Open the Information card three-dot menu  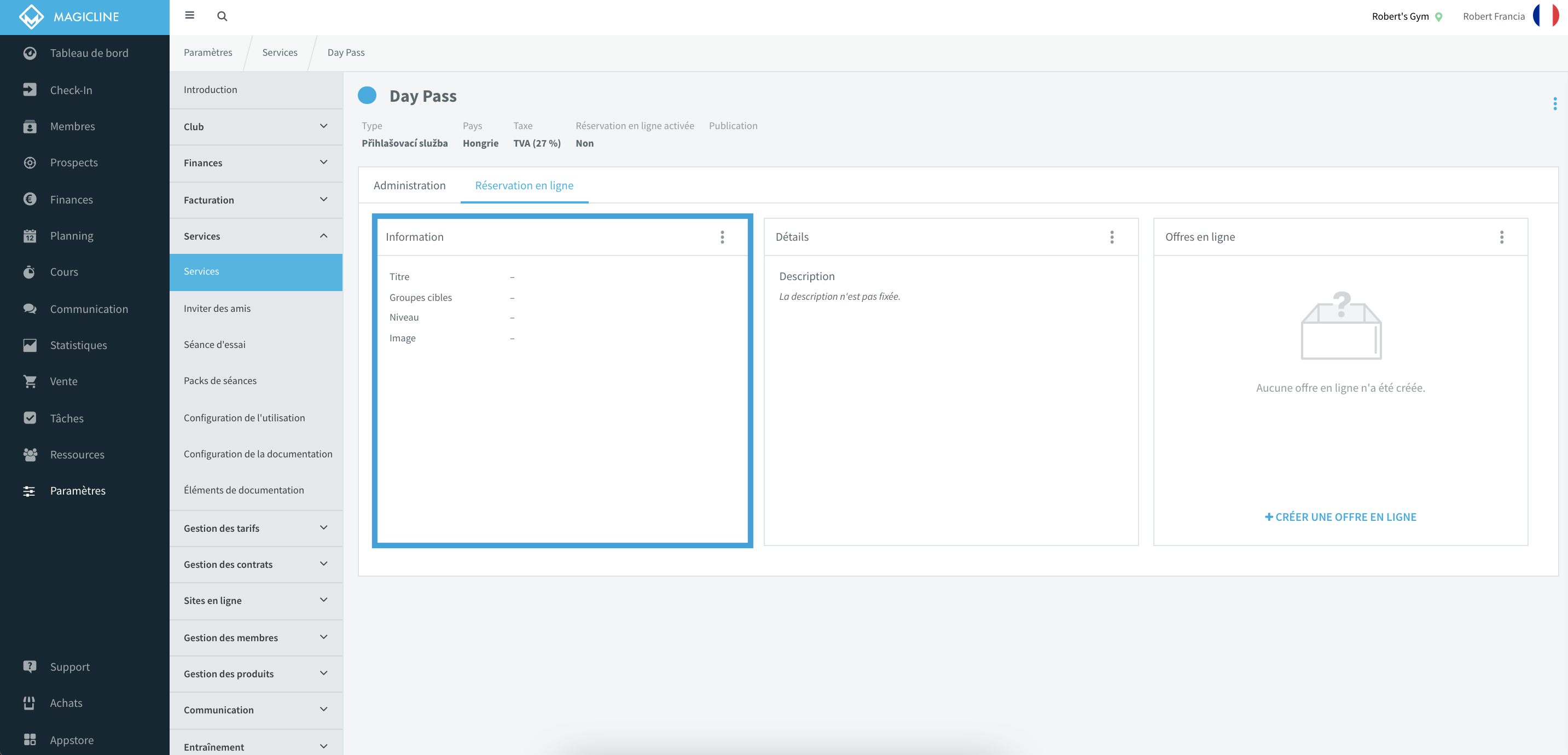[x=722, y=237]
